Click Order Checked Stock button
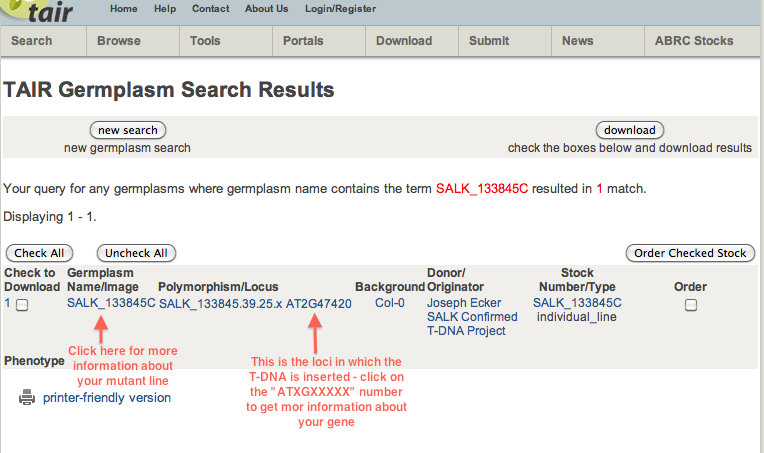764x453 pixels. click(690, 253)
